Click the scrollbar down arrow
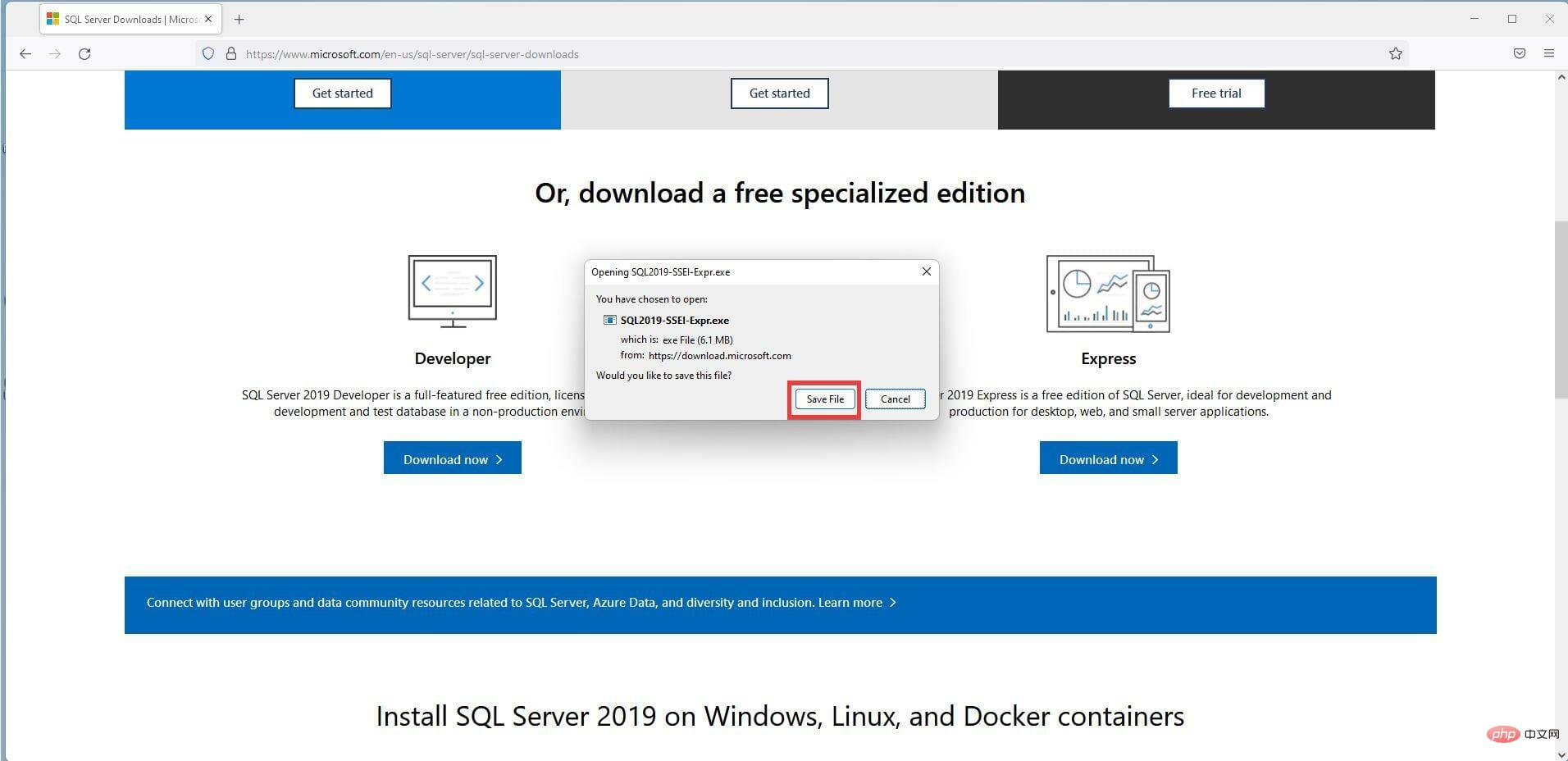This screenshot has height=761, width=1568. point(1561,754)
